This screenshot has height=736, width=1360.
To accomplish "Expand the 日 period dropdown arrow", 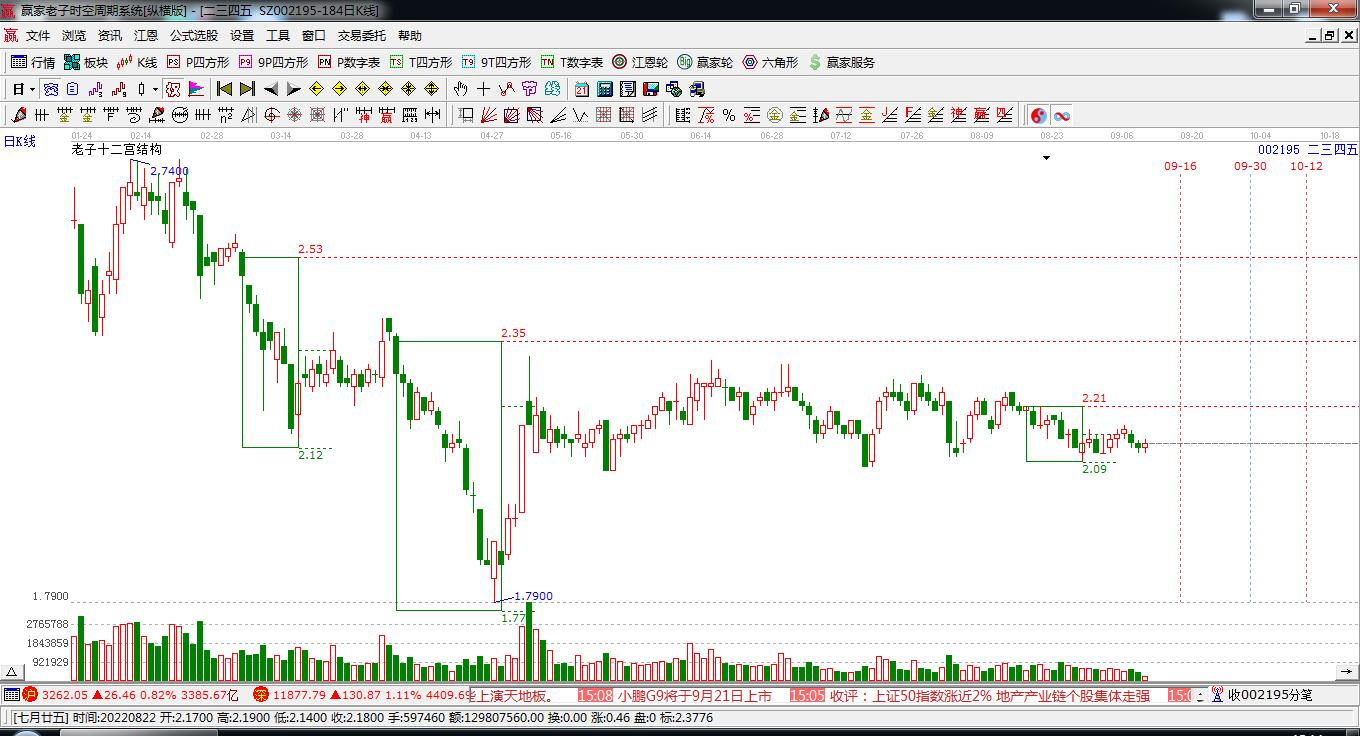I will 32,89.
